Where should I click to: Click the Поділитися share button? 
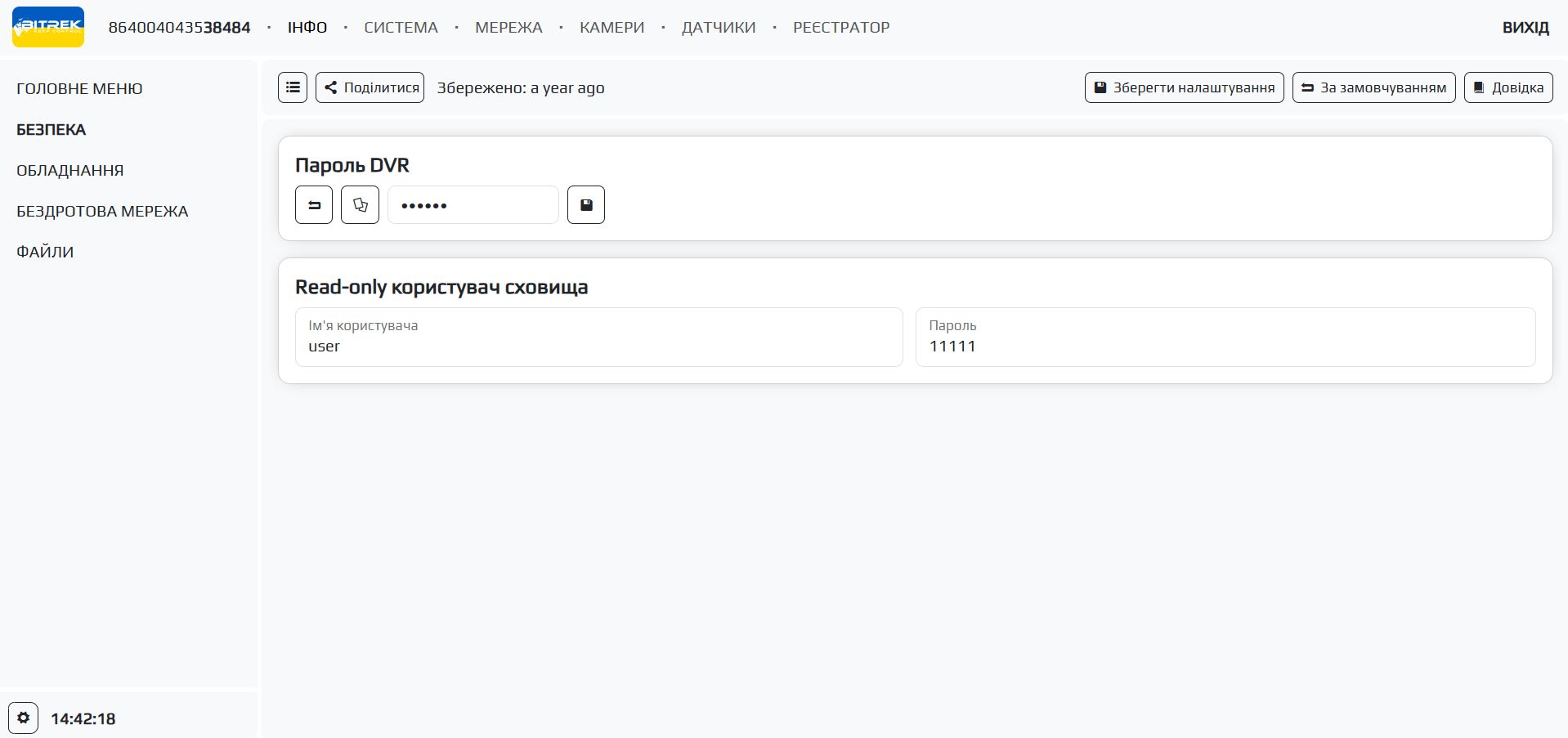tap(370, 87)
